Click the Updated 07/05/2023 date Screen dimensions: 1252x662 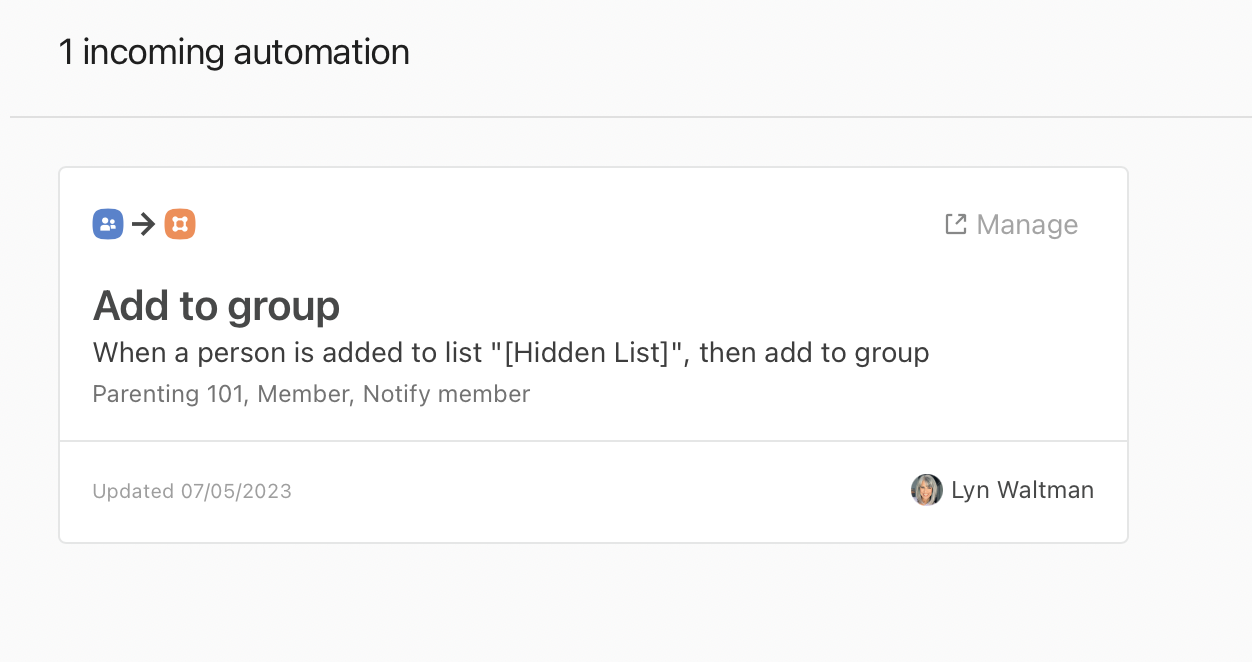click(192, 491)
